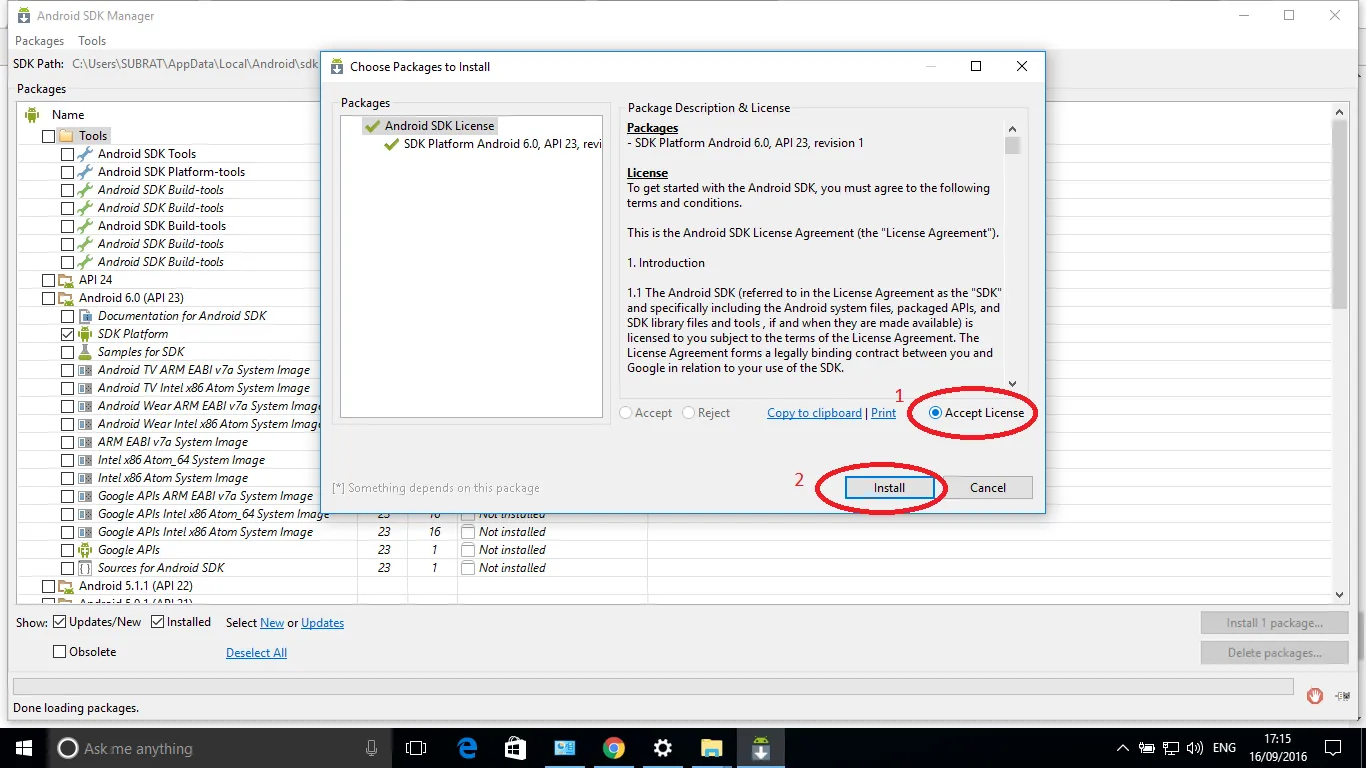Check the Samples for SDK checkbox
This screenshot has height=768, width=1366.
click(67, 352)
